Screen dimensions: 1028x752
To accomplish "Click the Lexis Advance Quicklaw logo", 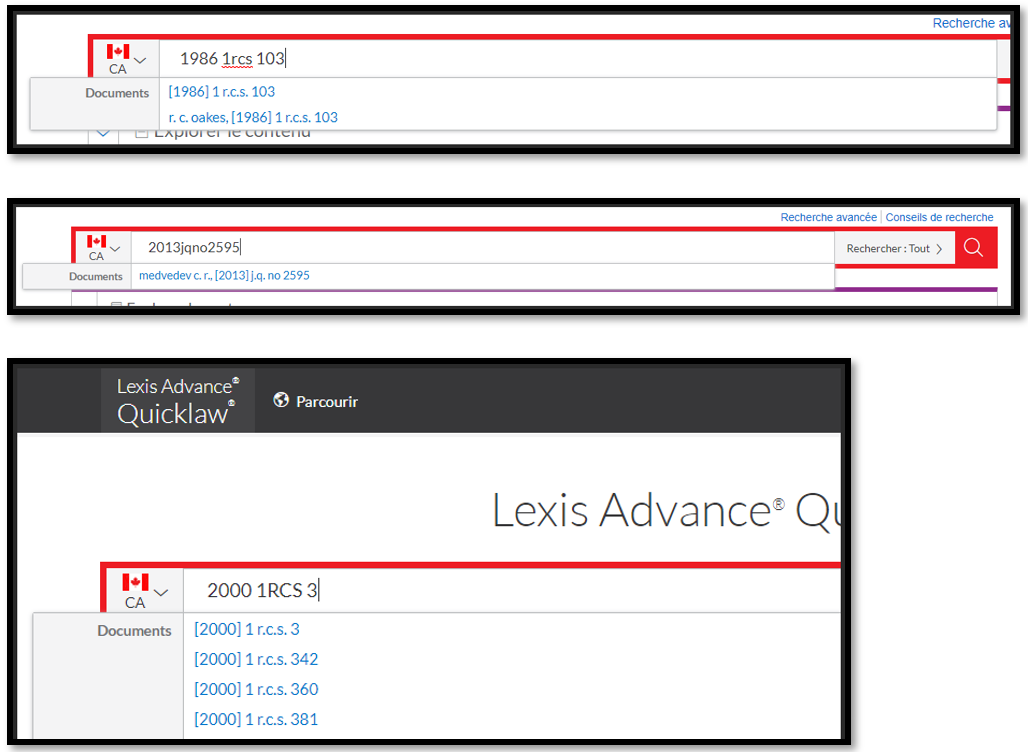I will [x=178, y=401].
